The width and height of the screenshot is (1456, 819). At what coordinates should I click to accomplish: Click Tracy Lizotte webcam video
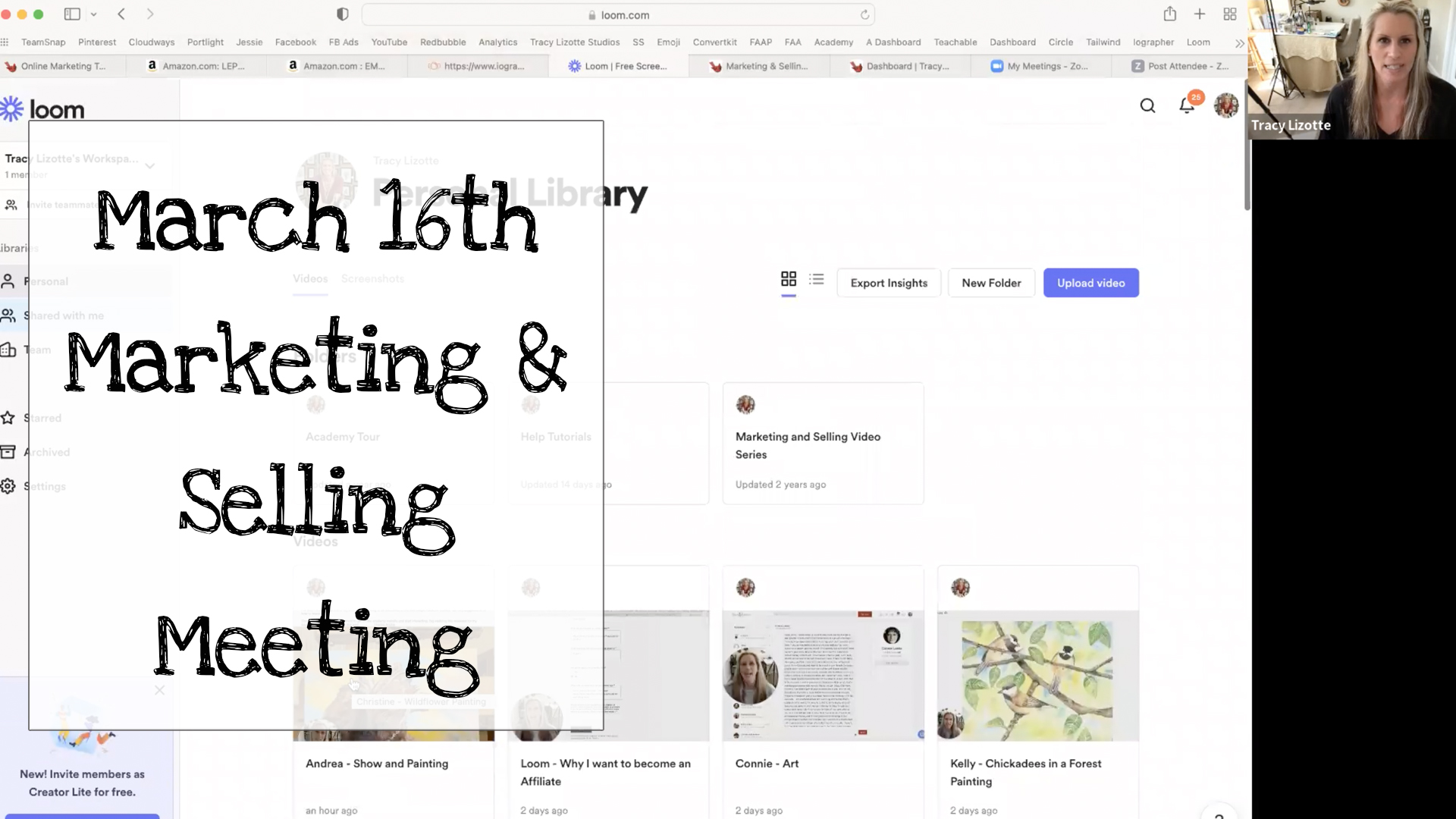tap(1352, 69)
